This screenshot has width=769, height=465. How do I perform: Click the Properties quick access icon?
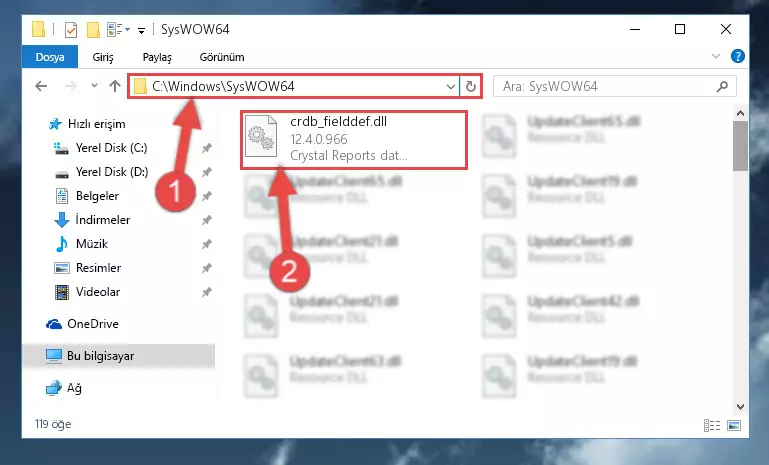(x=71, y=30)
